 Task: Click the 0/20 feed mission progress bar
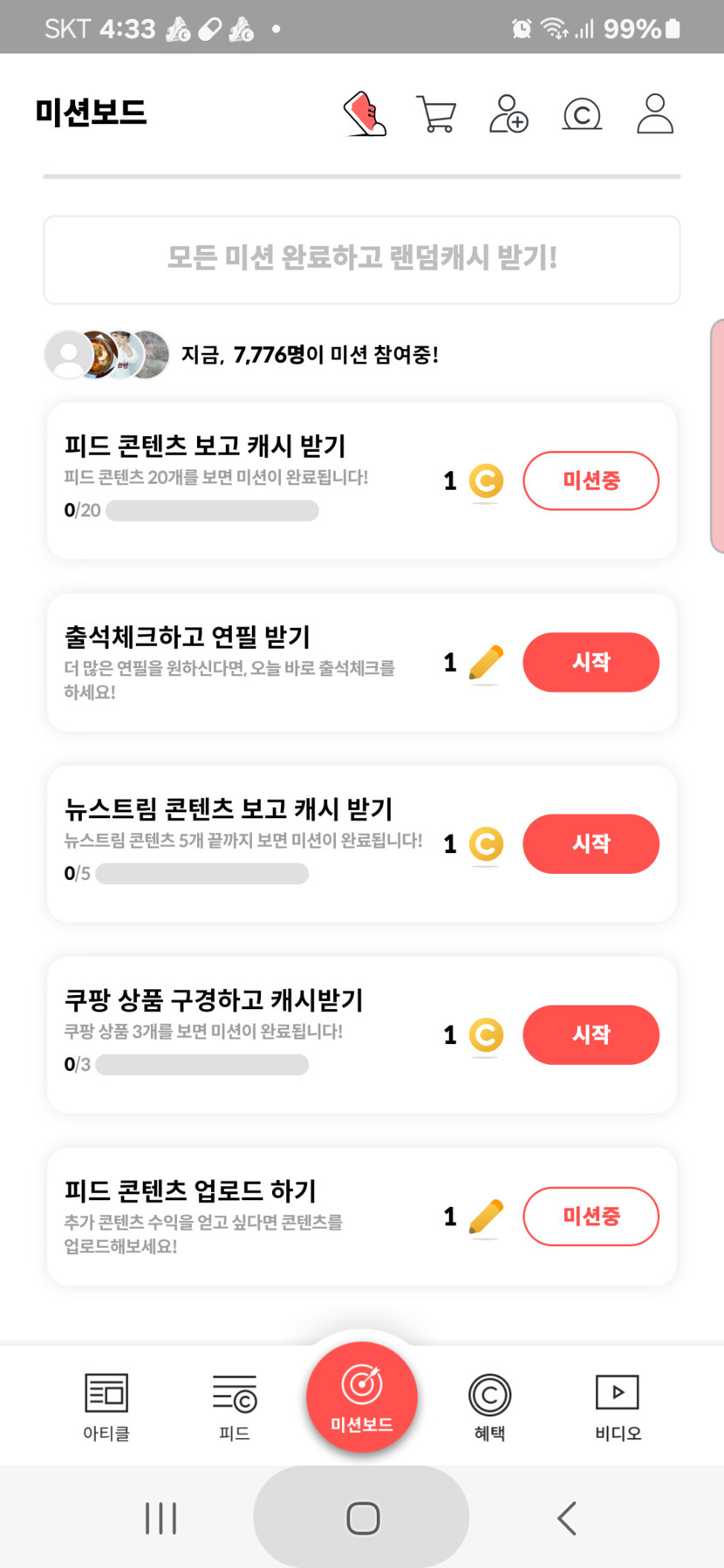click(212, 511)
